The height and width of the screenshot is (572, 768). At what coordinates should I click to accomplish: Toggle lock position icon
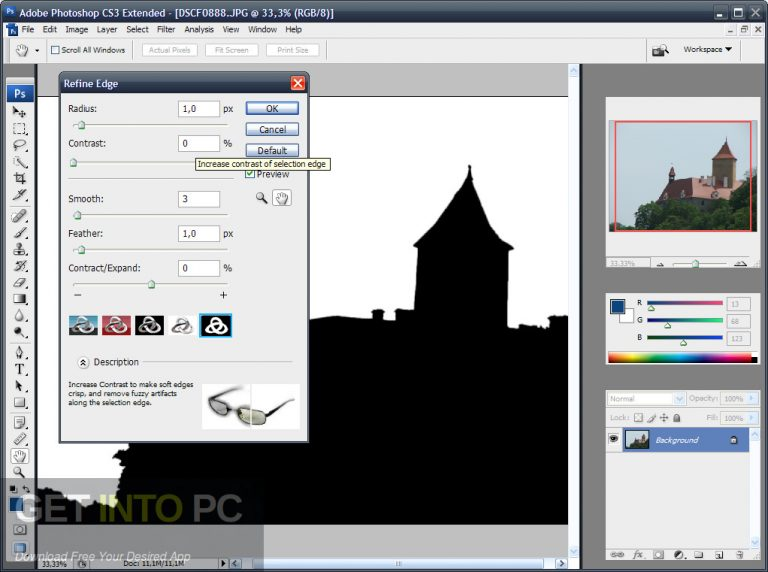click(664, 418)
